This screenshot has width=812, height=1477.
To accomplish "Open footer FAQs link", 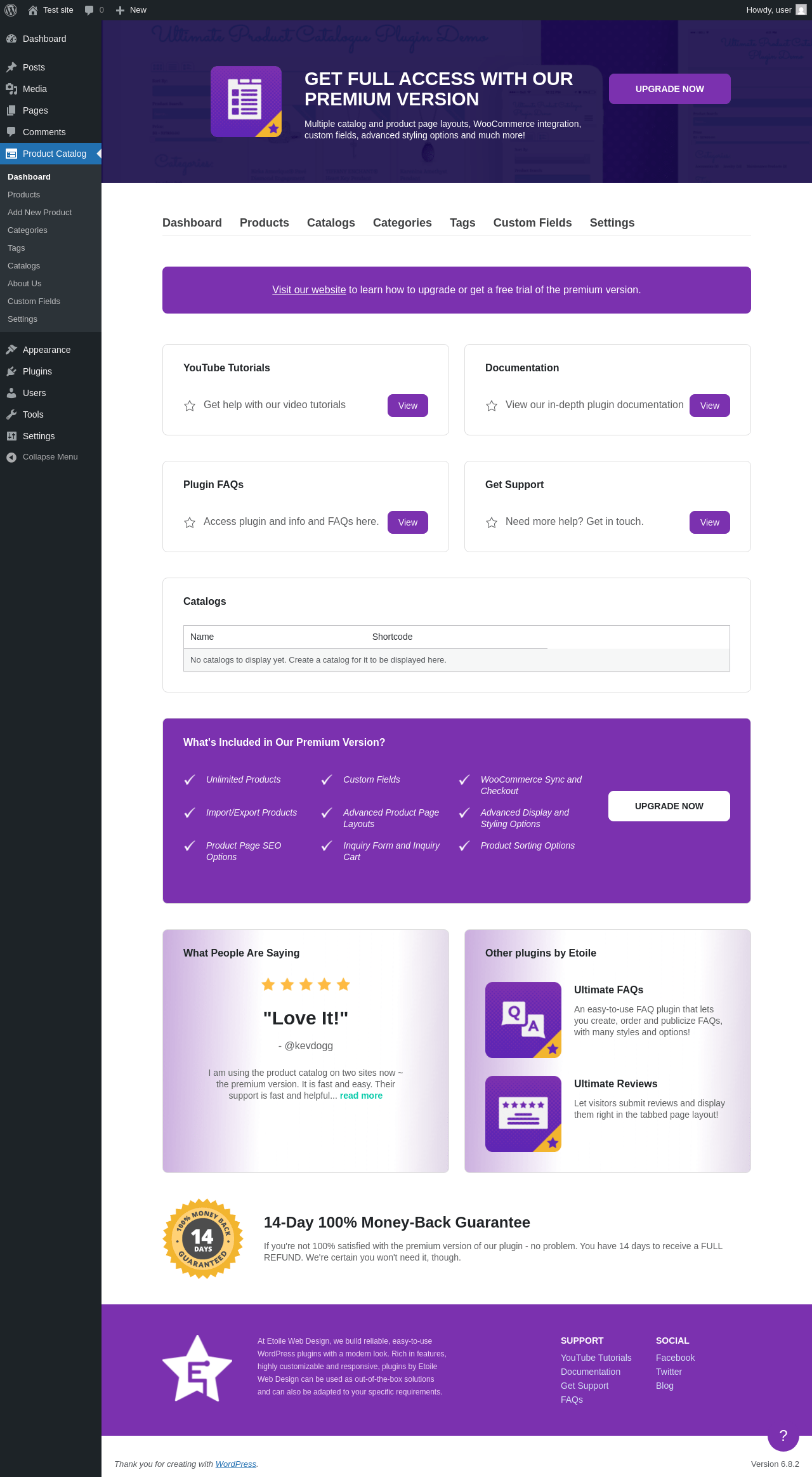I will (x=572, y=1400).
